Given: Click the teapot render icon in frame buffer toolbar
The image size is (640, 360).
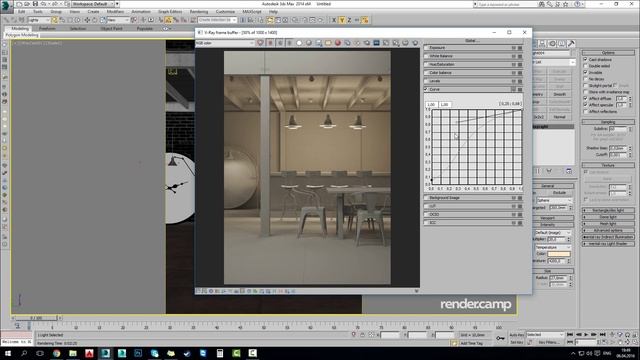Looking at the screenshot, I should 415,43.
